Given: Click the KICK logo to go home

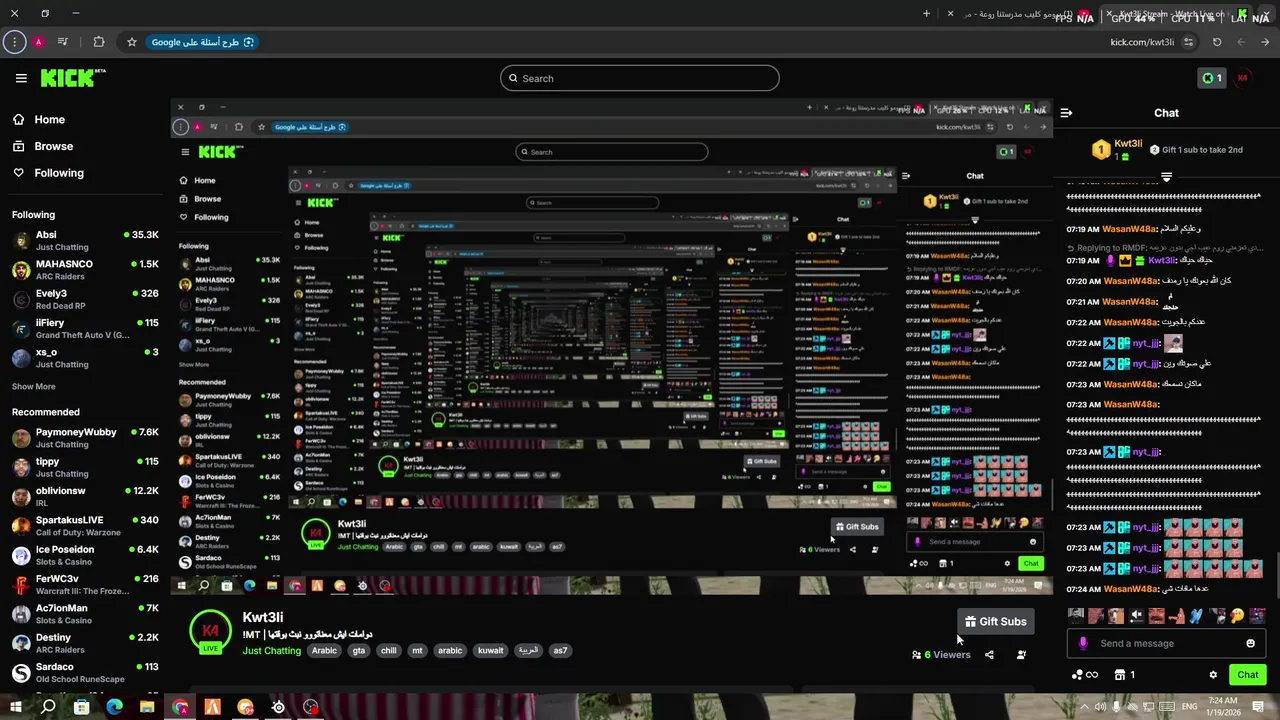Looking at the screenshot, I should 72,78.
